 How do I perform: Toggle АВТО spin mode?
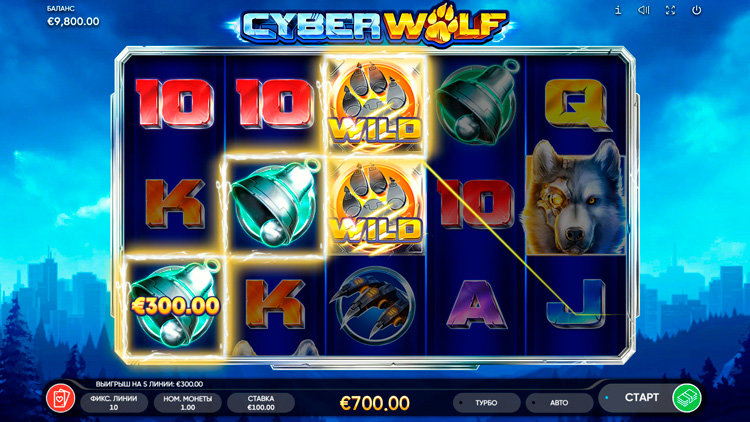pos(559,403)
